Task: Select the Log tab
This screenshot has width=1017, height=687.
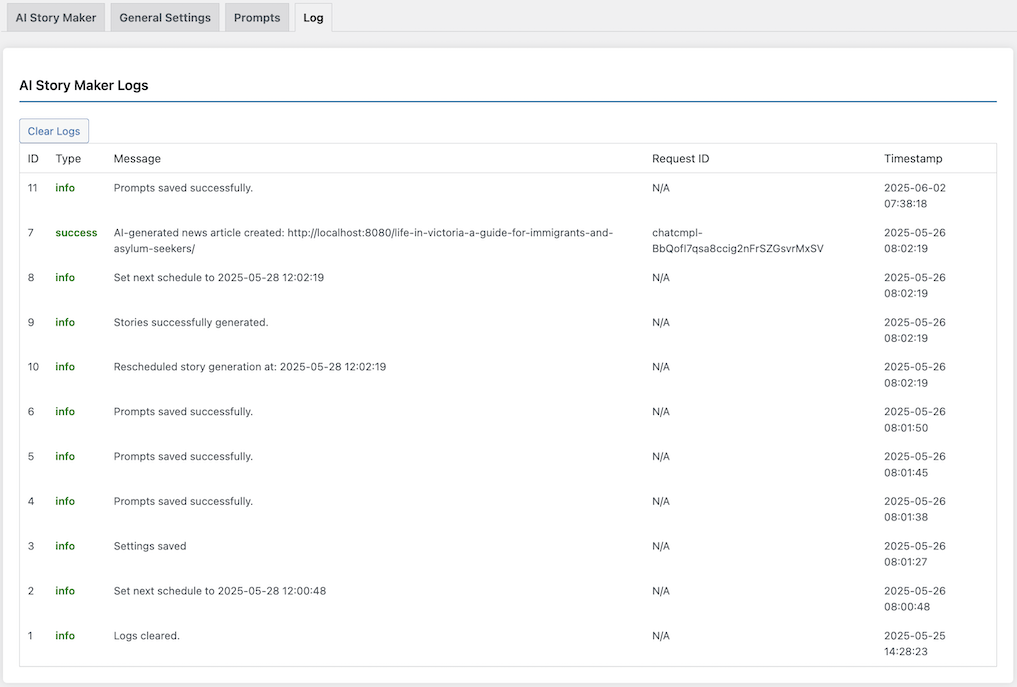Action: click(313, 18)
